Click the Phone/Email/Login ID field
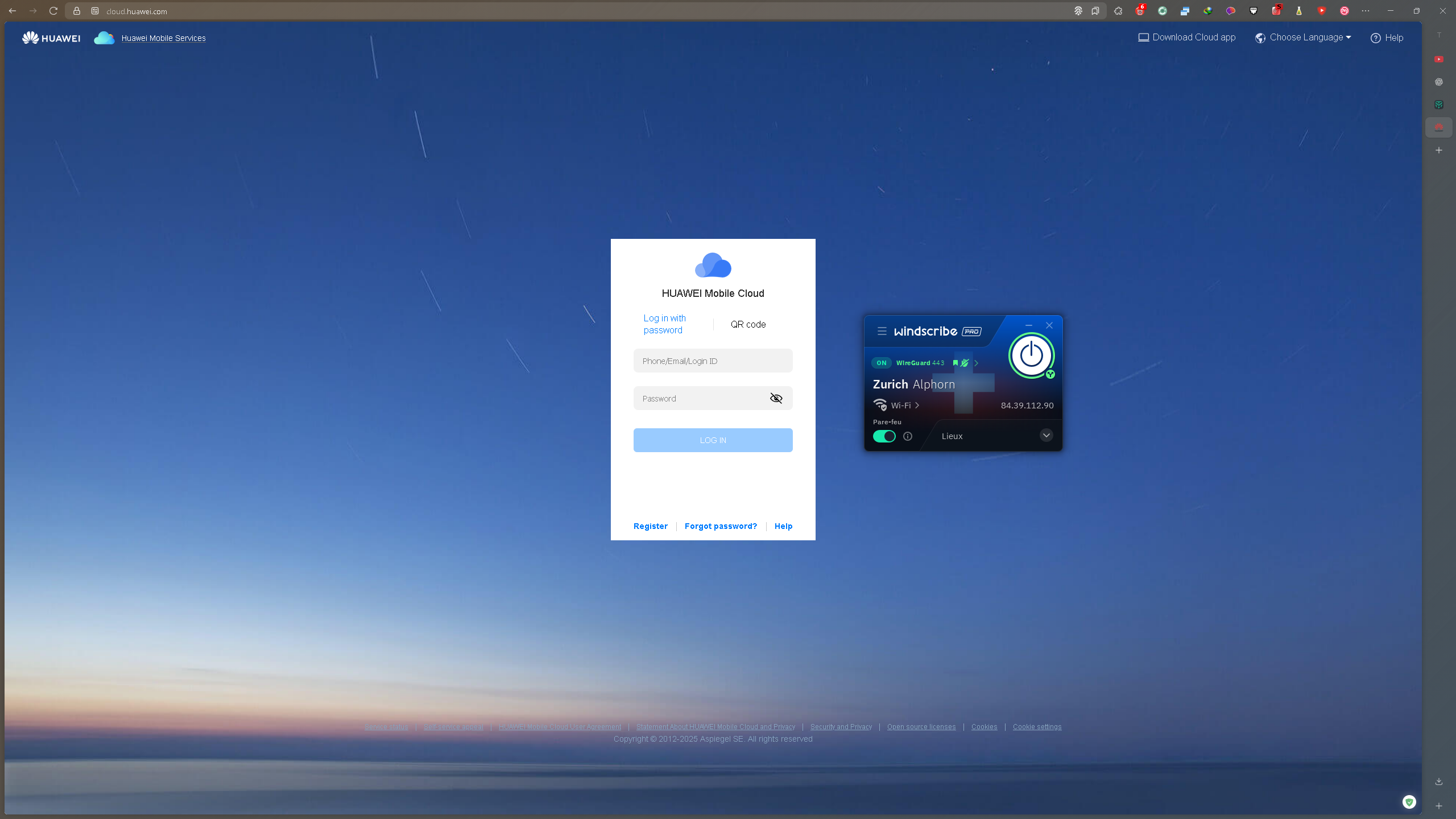 pyautogui.click(x=713, y=361)
